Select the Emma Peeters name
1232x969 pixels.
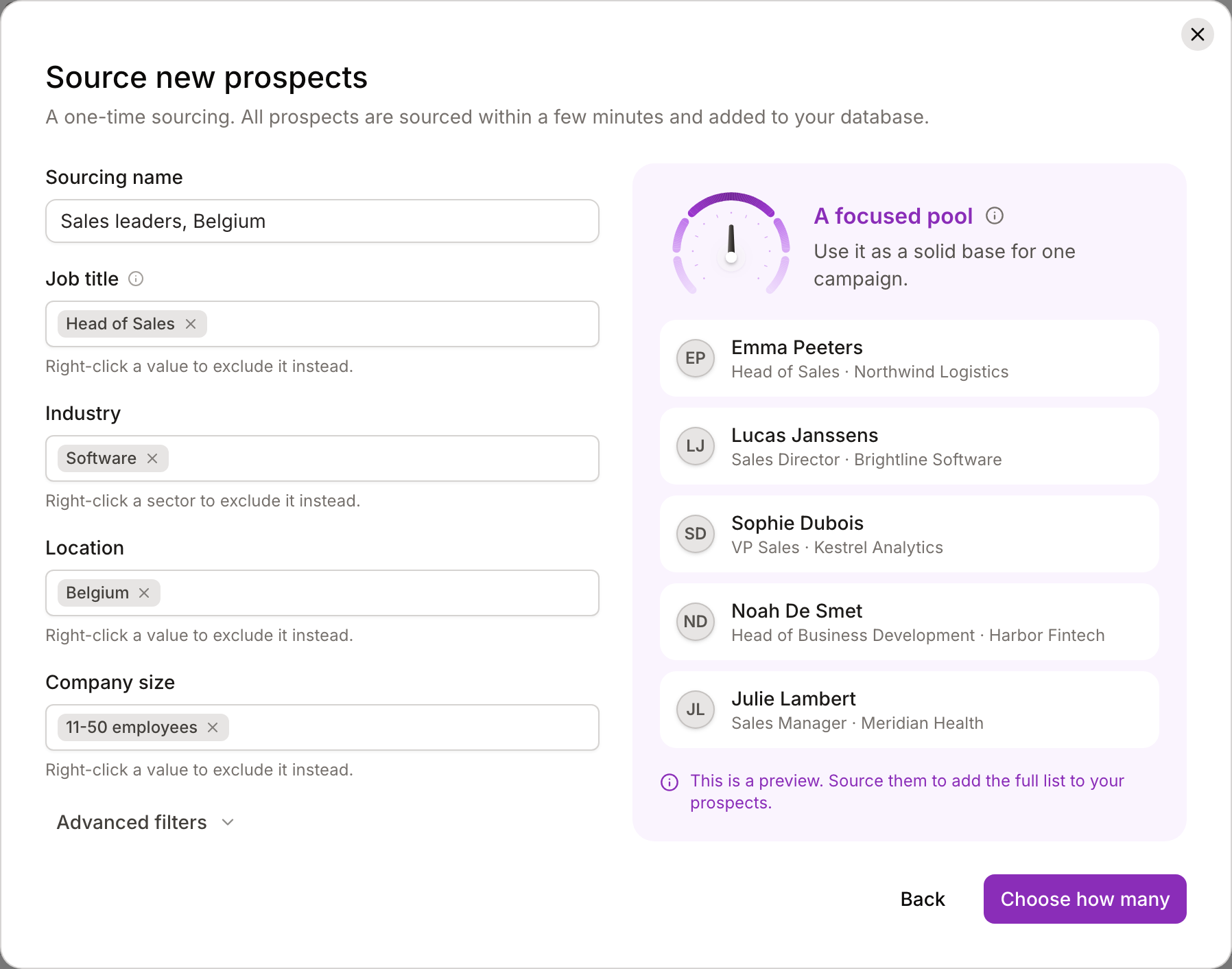coord(796,347)
